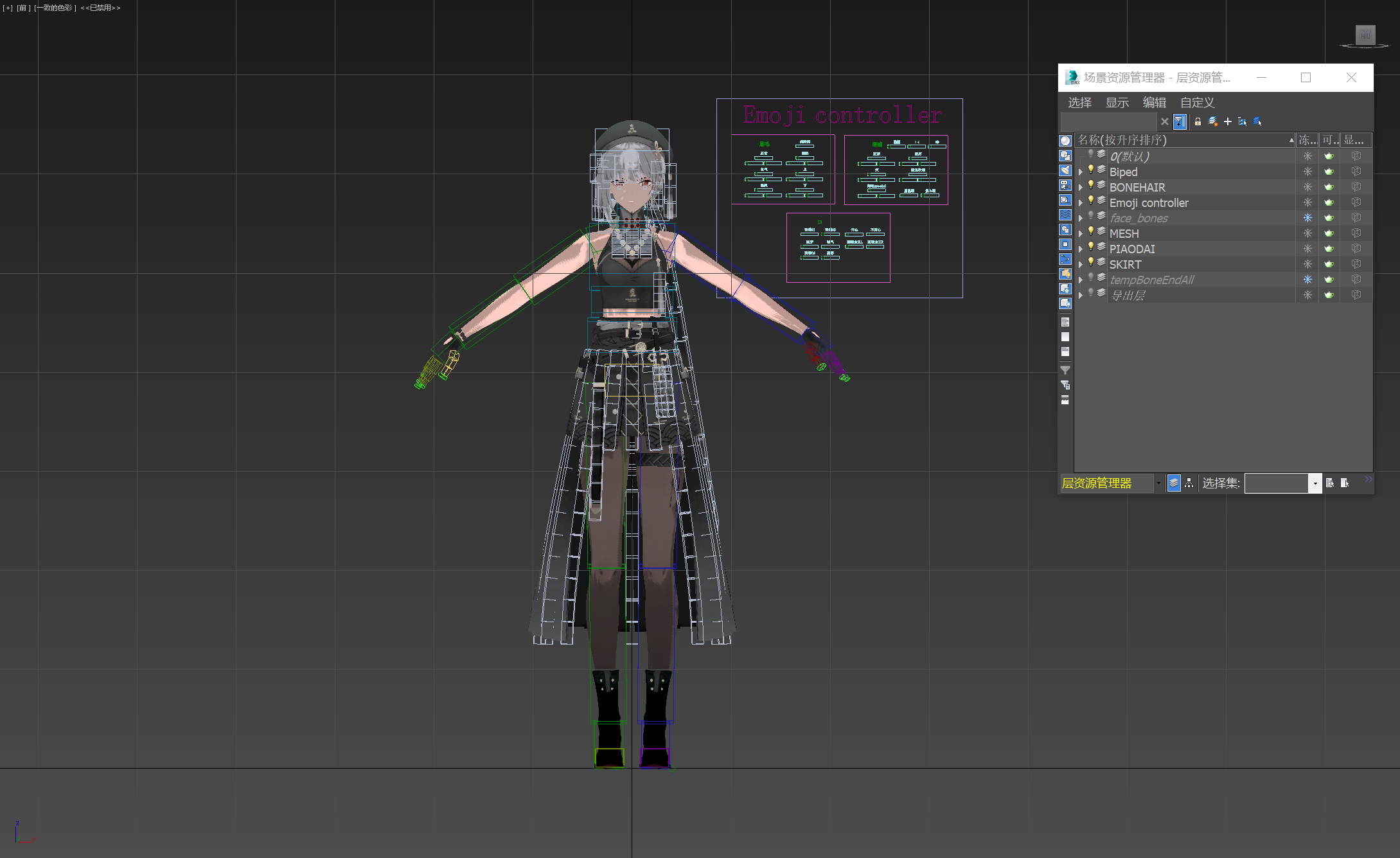Image resolution: width=1400 pixels, height=858 pixels.
Task: Toggle SKIRT layer lightbulb visibility
Action: 1091,263
